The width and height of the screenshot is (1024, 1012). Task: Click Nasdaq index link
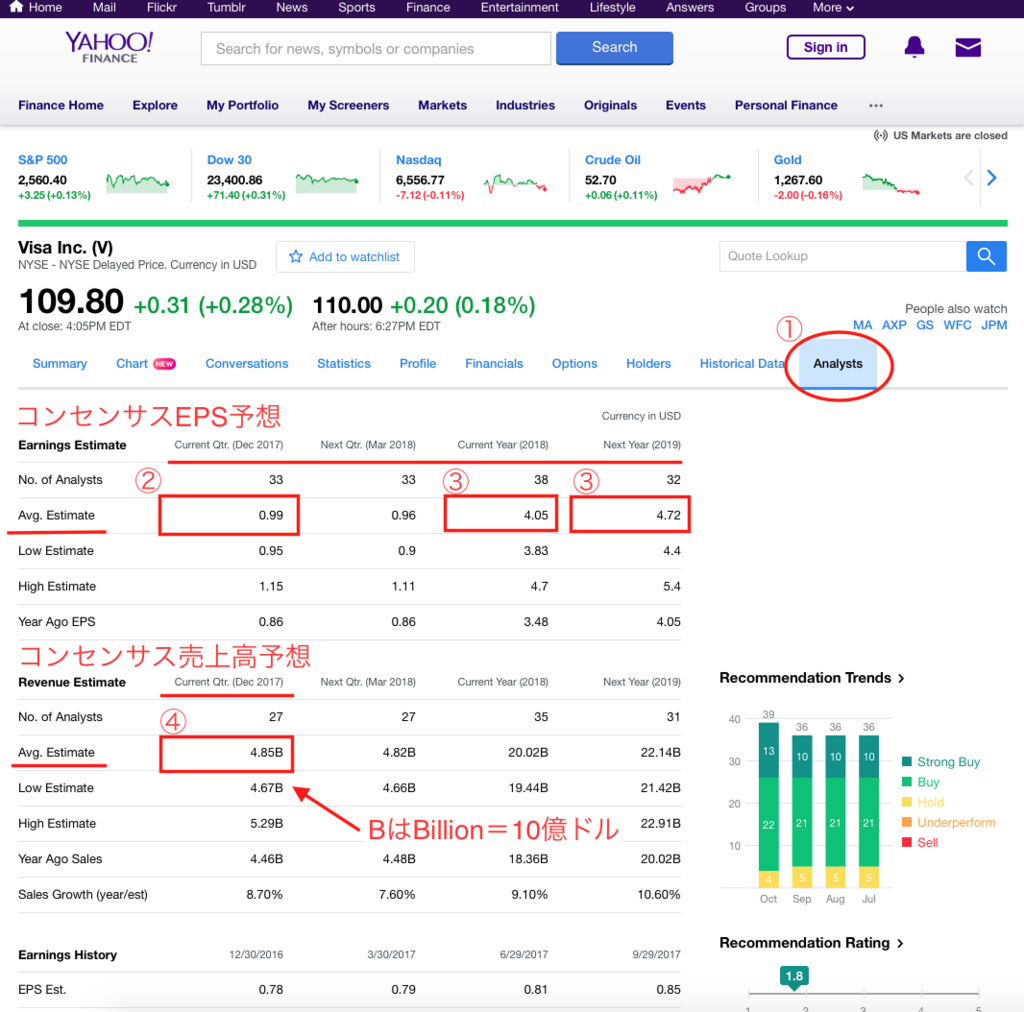[x=419, y=160]
